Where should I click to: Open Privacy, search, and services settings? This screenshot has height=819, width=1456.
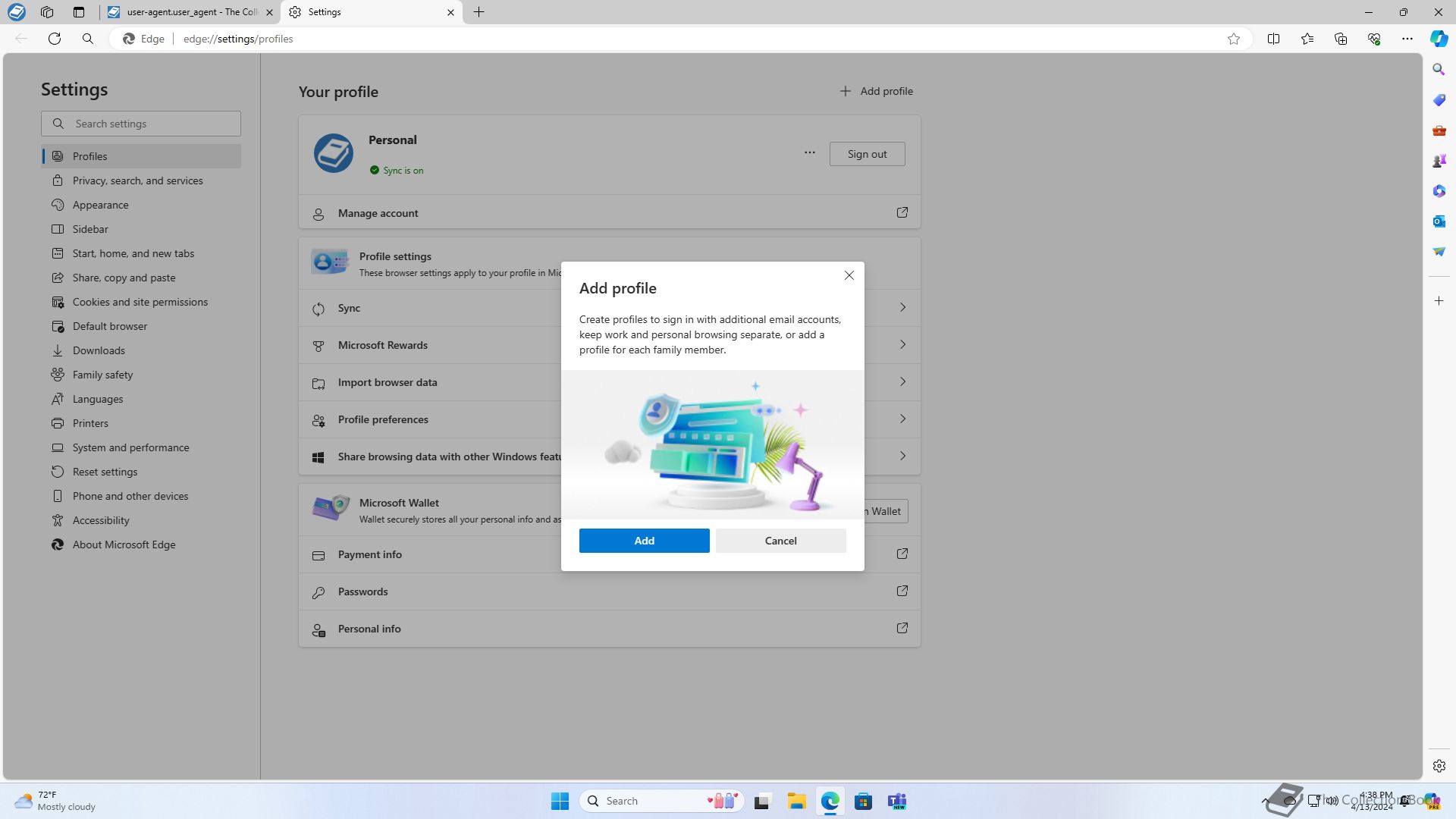click(141, 180)
